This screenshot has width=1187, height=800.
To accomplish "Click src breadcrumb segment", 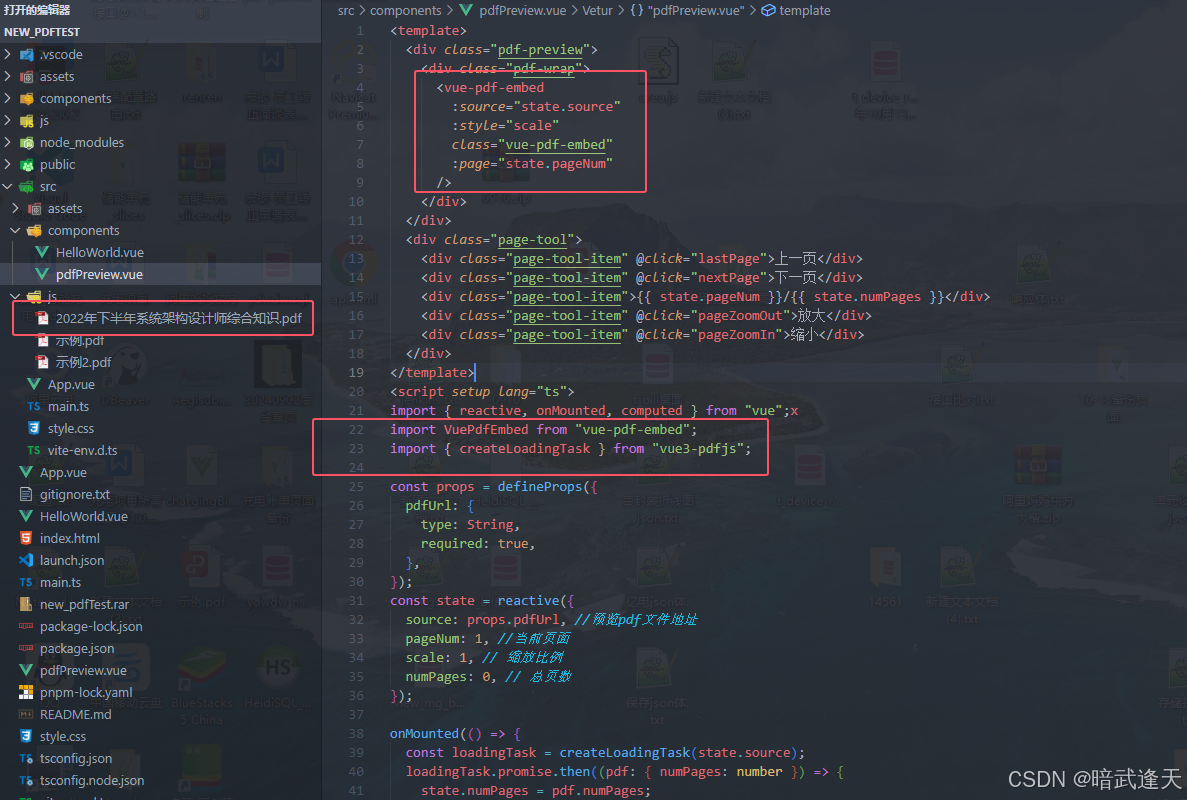I will (346, 10).
